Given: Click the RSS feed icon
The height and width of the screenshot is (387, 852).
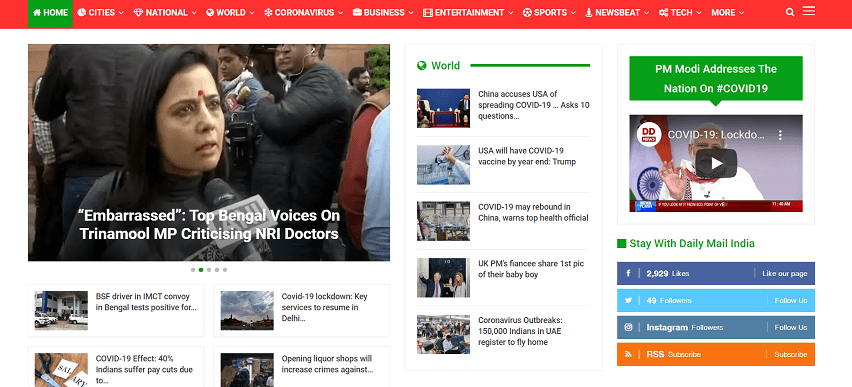Looking at the screenshot, I should coord(628,354).
